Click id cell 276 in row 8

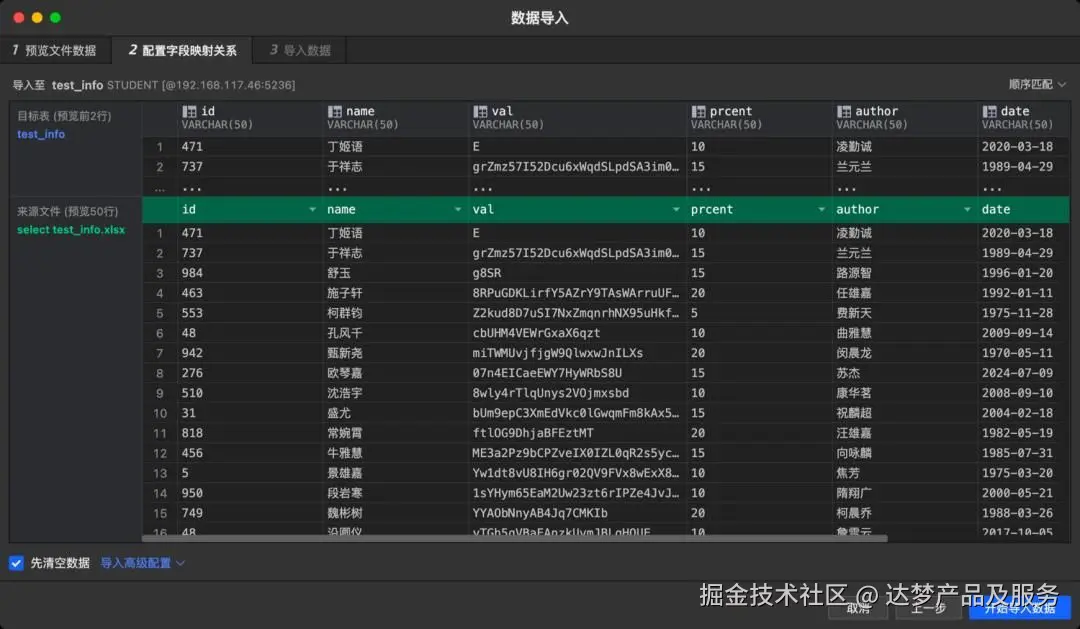pyautogui.click(x=192, y=373)
